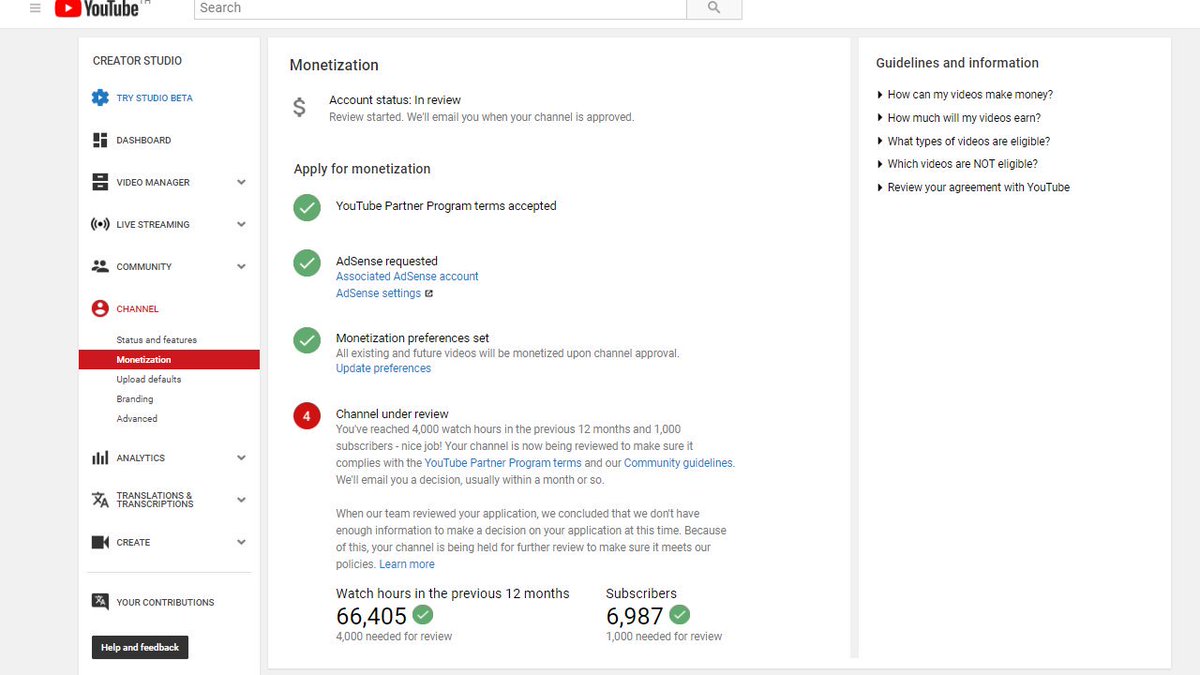Click the Try Studio Beta gear icon
Image resolution: width=1200 pixels, height=675 pixels.
[x=100, y=98]
